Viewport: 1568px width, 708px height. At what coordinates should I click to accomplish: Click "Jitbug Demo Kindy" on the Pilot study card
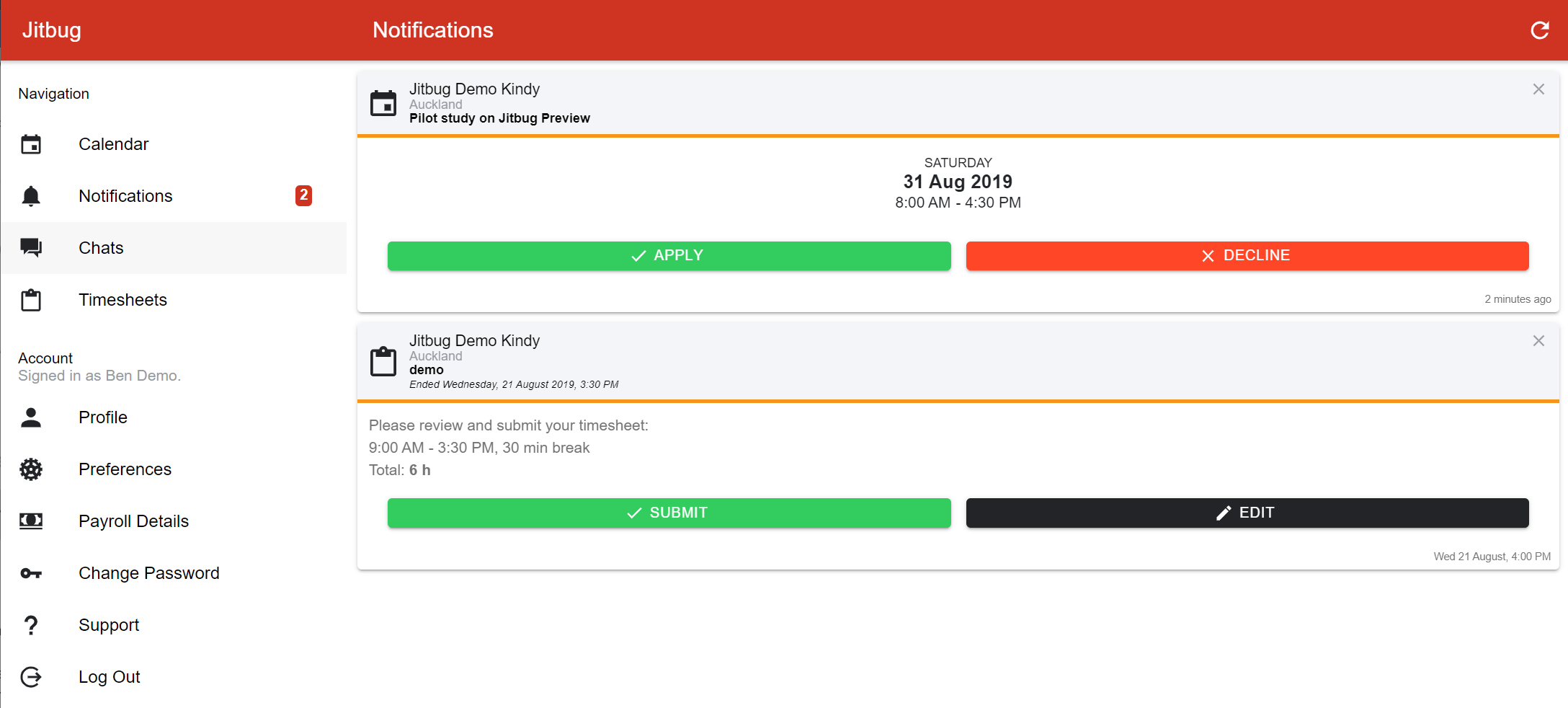(x=474, y=89)
